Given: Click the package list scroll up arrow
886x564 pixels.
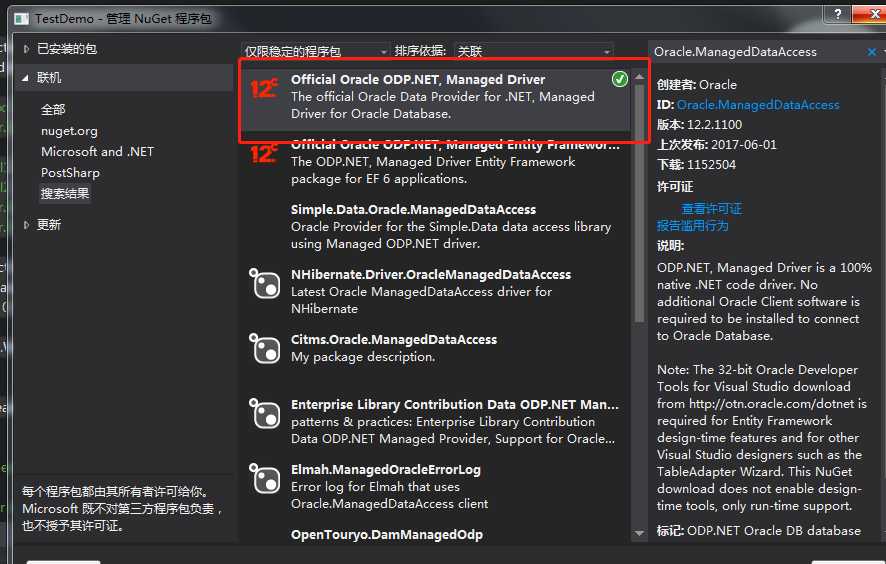Looking at the screenshot, I should [639, 76].
